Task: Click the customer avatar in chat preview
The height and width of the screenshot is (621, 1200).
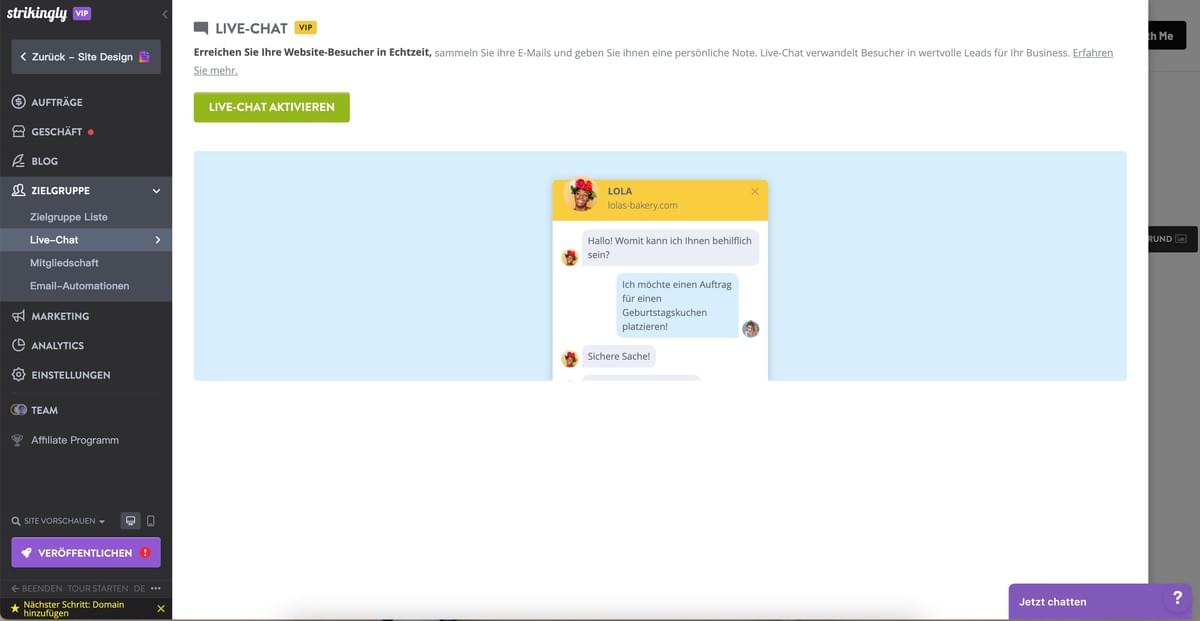Action: tap(751, 329)
